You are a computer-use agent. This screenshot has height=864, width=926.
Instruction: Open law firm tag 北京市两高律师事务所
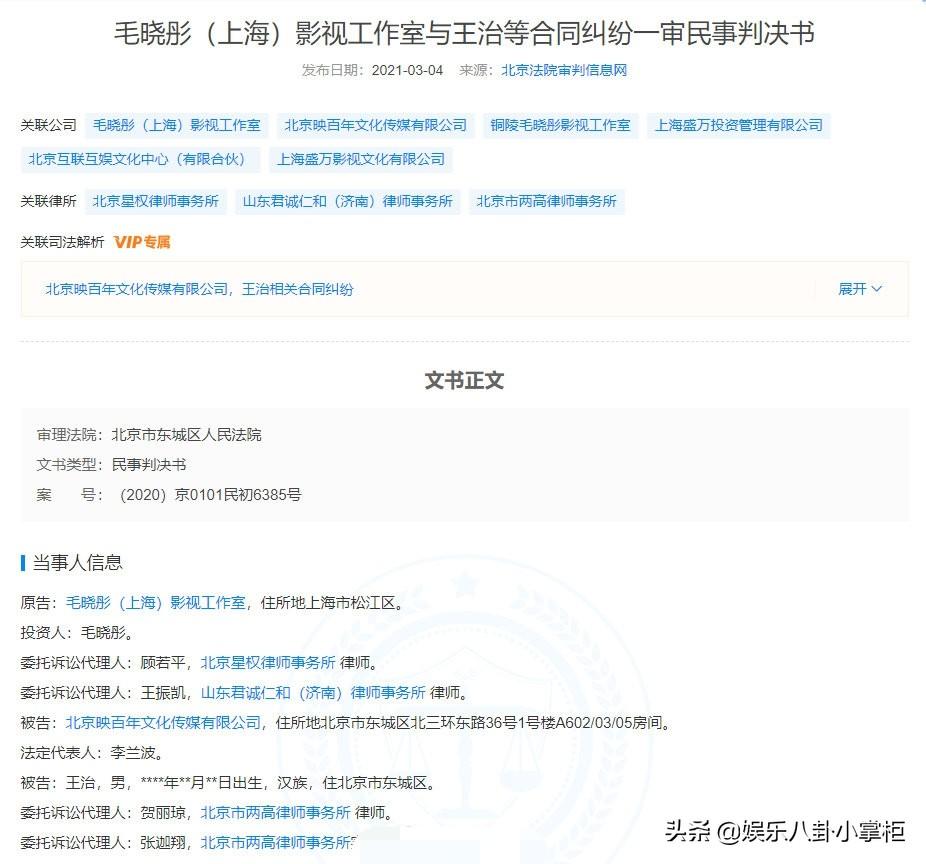pyautogui.click(x=547, y=201)
